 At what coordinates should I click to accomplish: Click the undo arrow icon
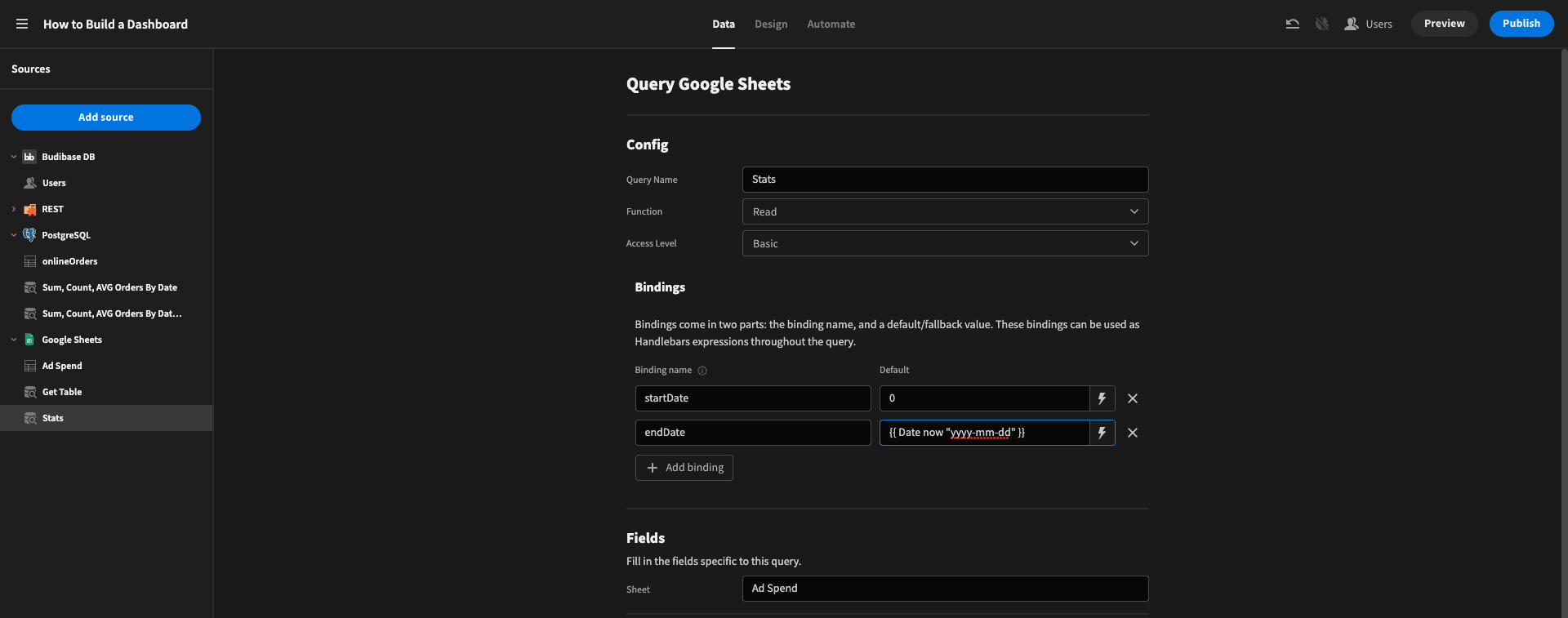tap(1292, 24)
